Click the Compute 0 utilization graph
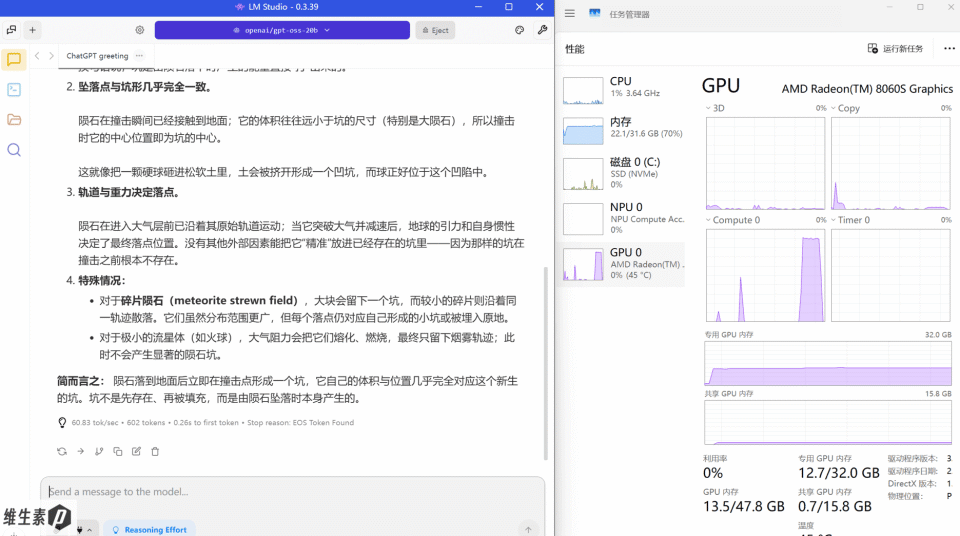Viewport: 960px width, 536px height. point(765,276)
